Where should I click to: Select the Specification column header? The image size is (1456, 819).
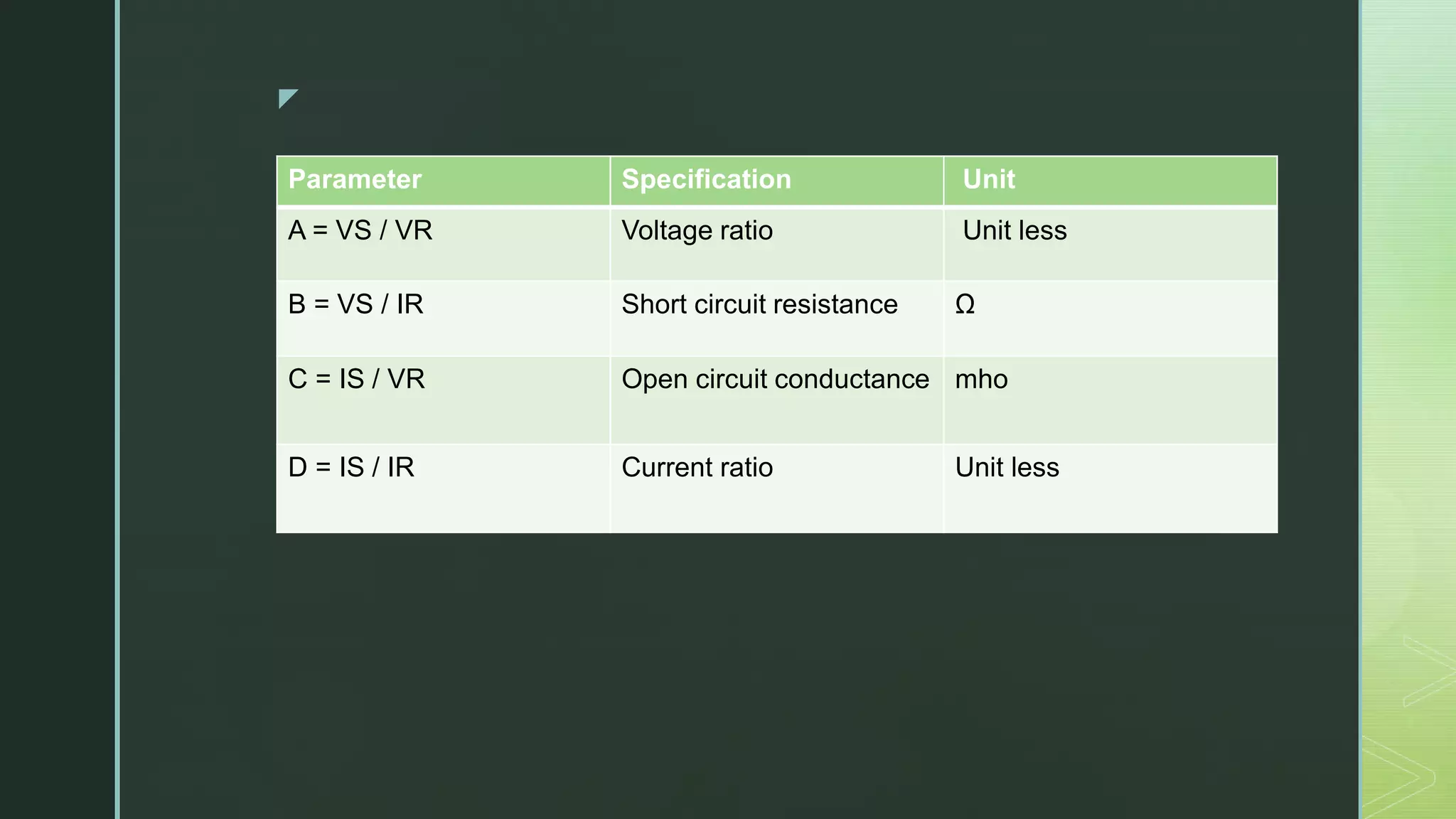706,180
